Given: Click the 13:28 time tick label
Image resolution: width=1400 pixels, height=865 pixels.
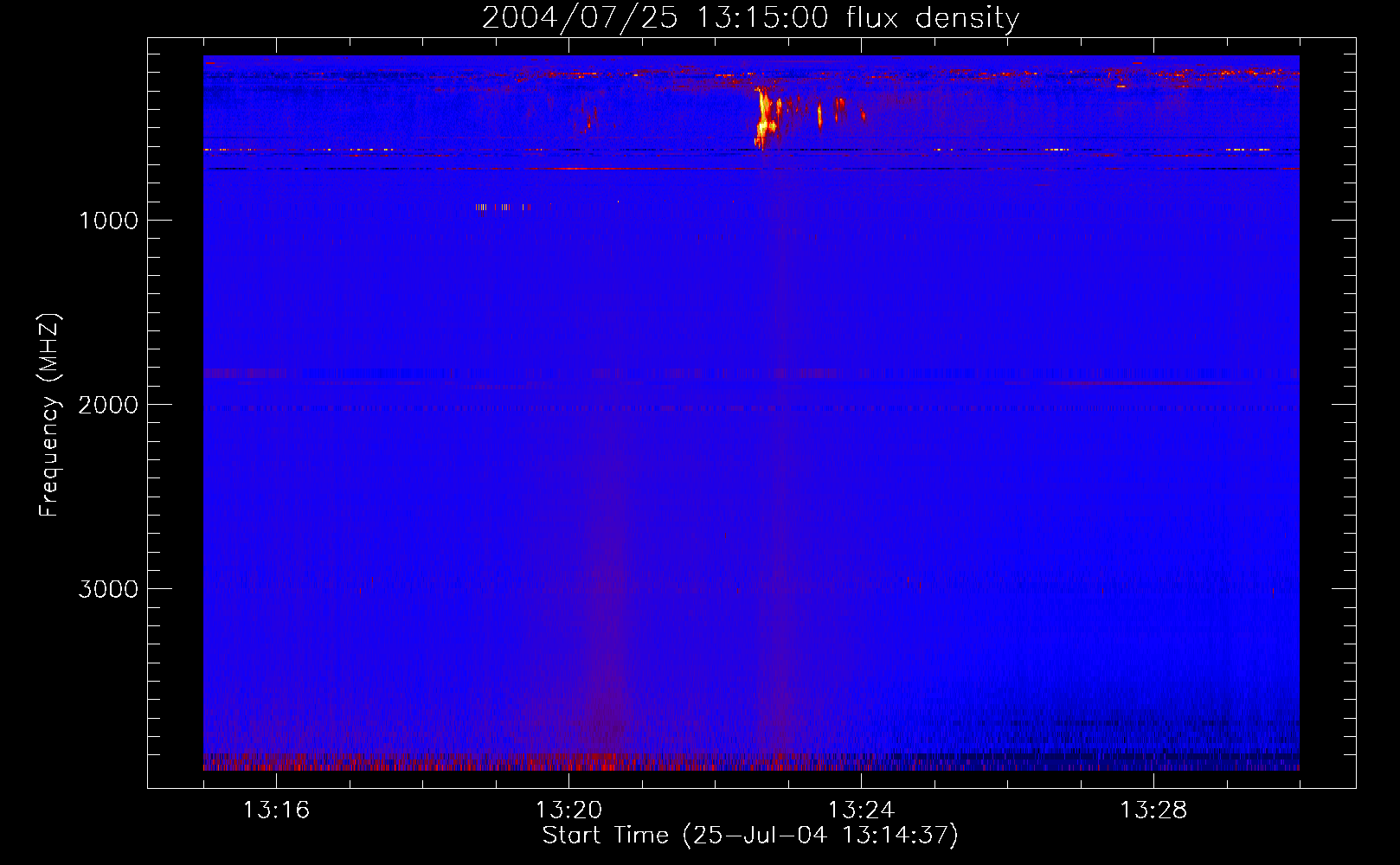Looking at the screenshot, I should click(1153, 810).
